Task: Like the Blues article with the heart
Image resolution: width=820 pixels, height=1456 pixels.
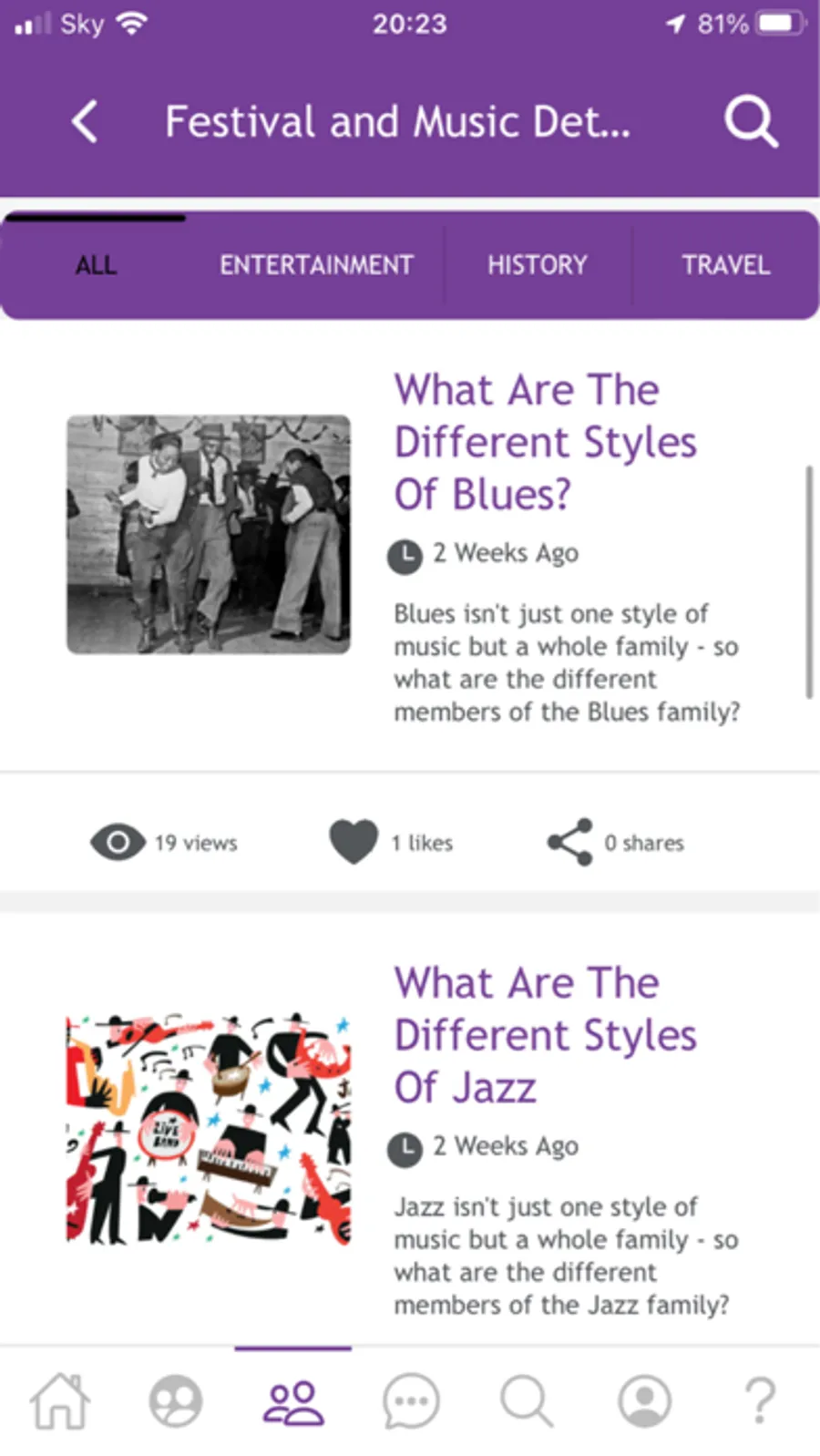Action: click(x=354, y=841)
